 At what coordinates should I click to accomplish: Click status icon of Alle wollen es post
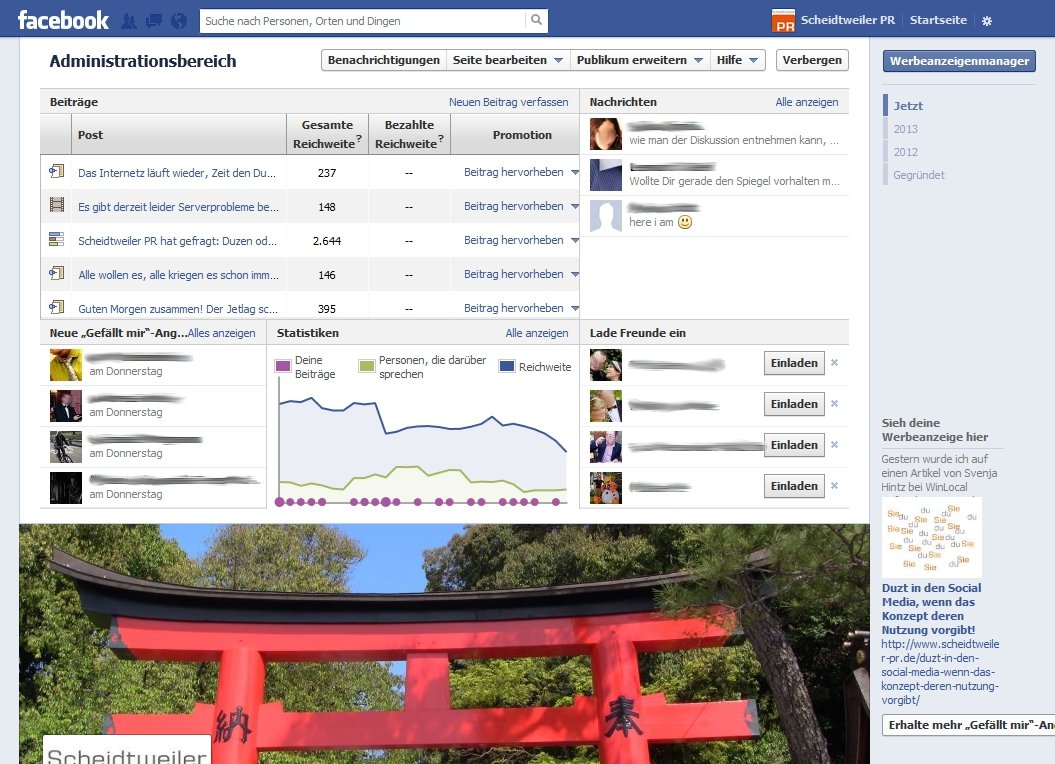[x=57, y=273]
